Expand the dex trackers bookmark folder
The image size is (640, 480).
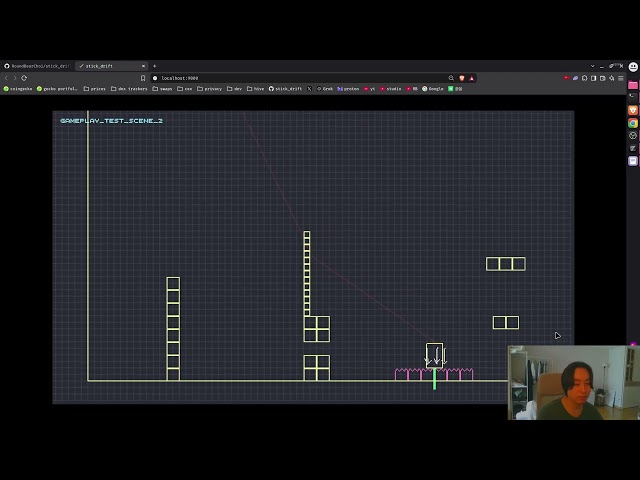click(x=129, y=89)
